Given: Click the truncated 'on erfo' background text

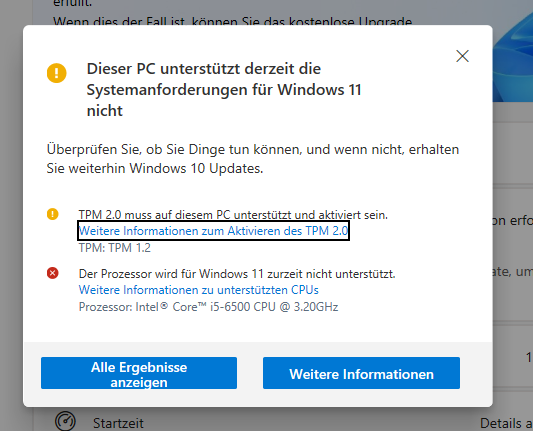Looking at the screenshot, I should click(x=512, y=221).
